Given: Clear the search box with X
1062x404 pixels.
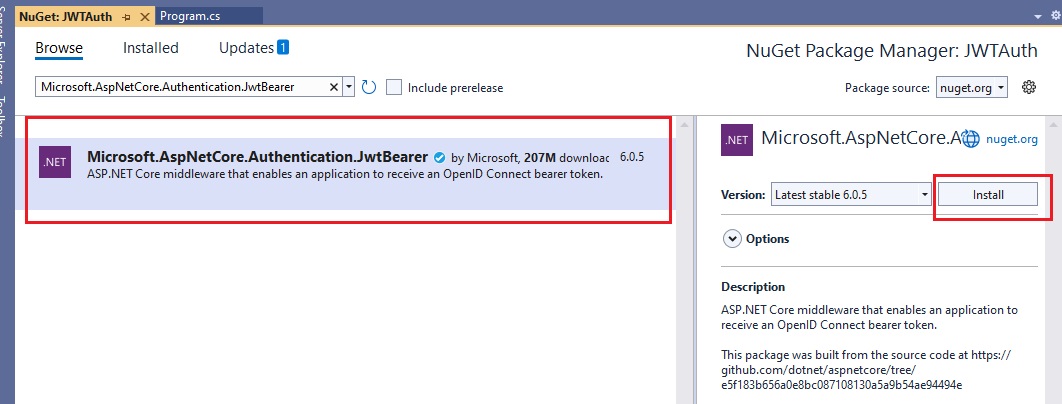Looking at the screenshot, I should pos(333,87).
